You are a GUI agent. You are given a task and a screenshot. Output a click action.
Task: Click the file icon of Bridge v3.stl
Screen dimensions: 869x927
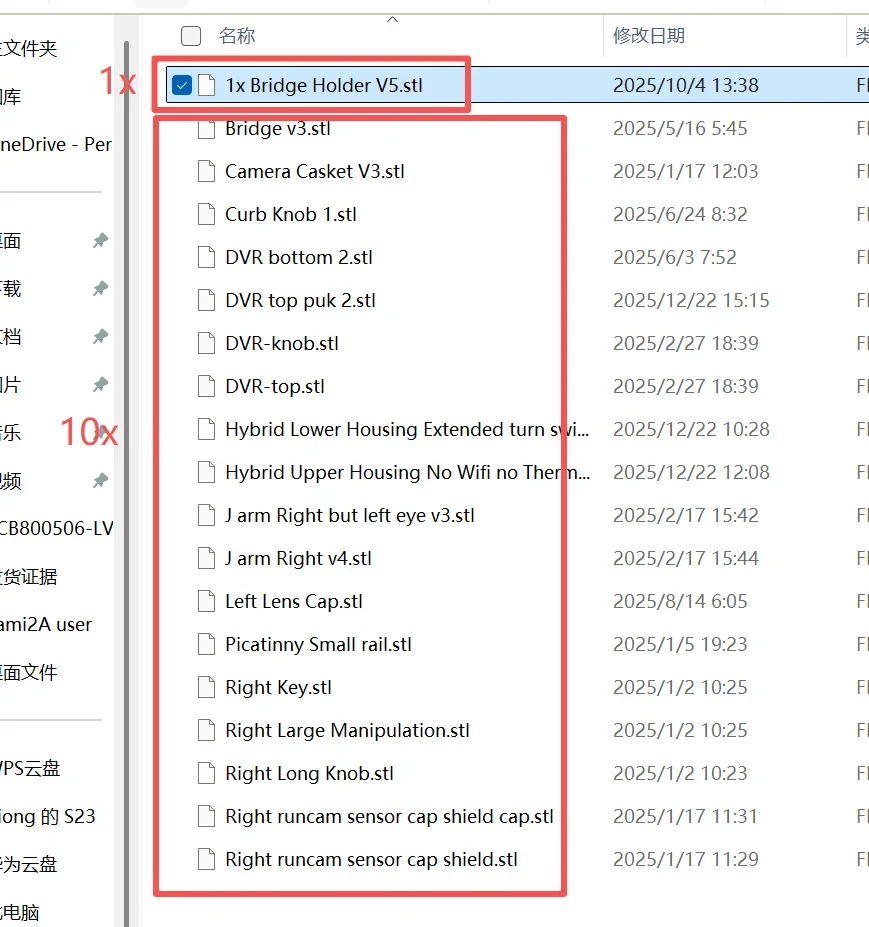206,128
